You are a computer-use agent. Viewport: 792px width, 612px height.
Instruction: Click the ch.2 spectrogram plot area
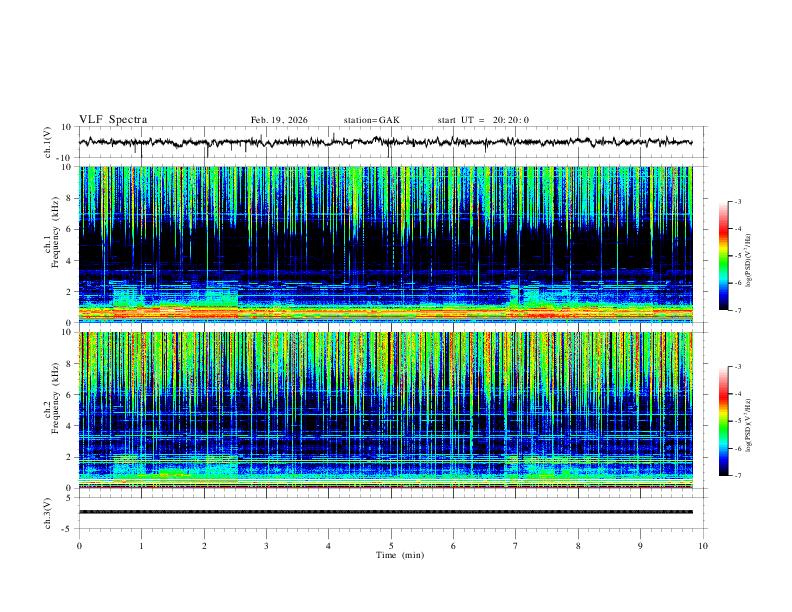(x=385, y=410)
